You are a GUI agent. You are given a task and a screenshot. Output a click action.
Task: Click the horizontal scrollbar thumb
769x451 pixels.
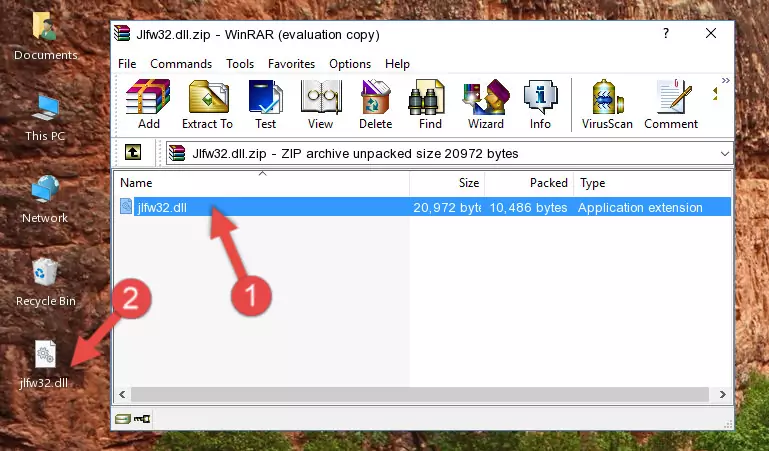(x=420, y=394)
